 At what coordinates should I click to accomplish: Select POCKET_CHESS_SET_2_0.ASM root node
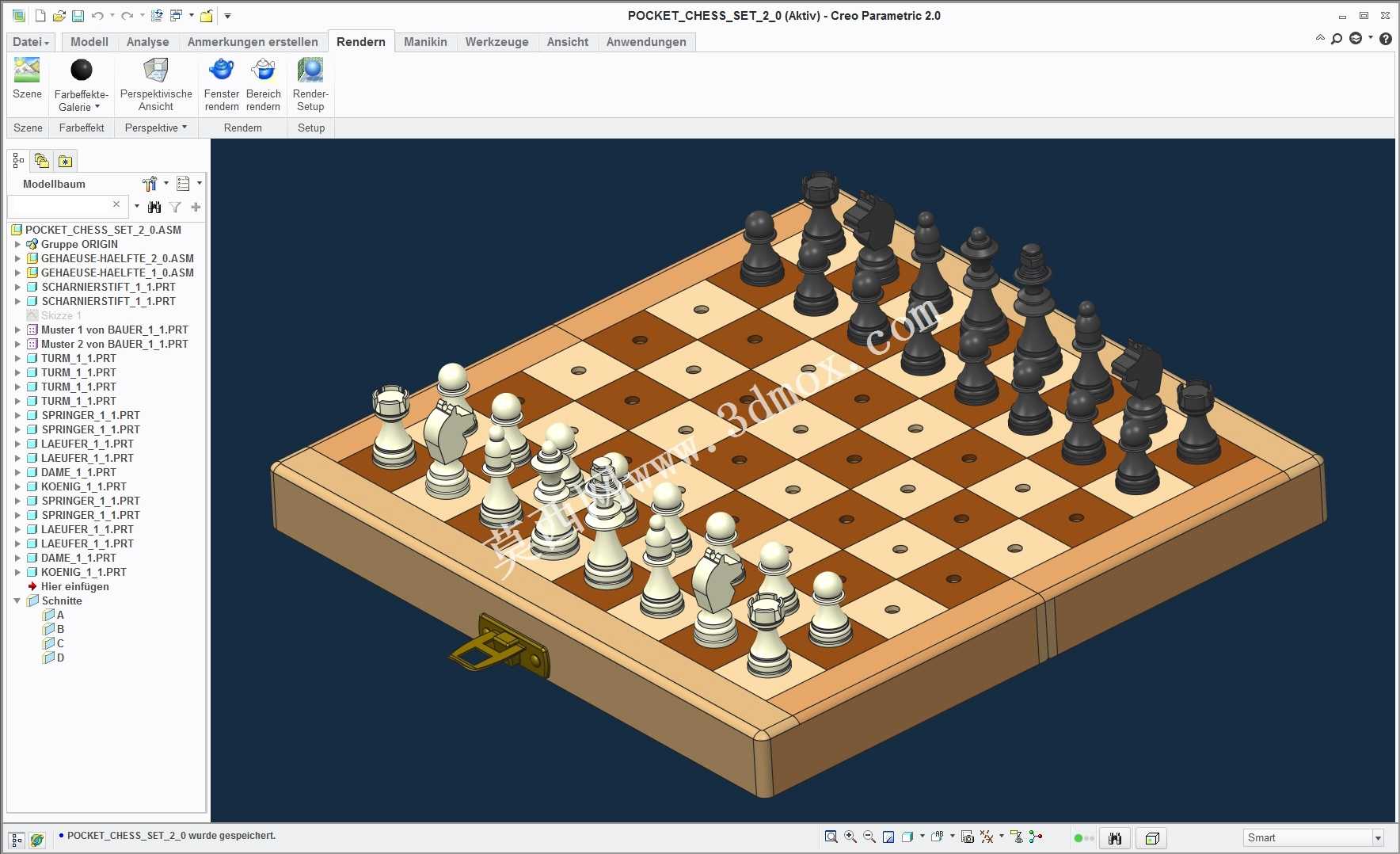click(x=97, y=230)
